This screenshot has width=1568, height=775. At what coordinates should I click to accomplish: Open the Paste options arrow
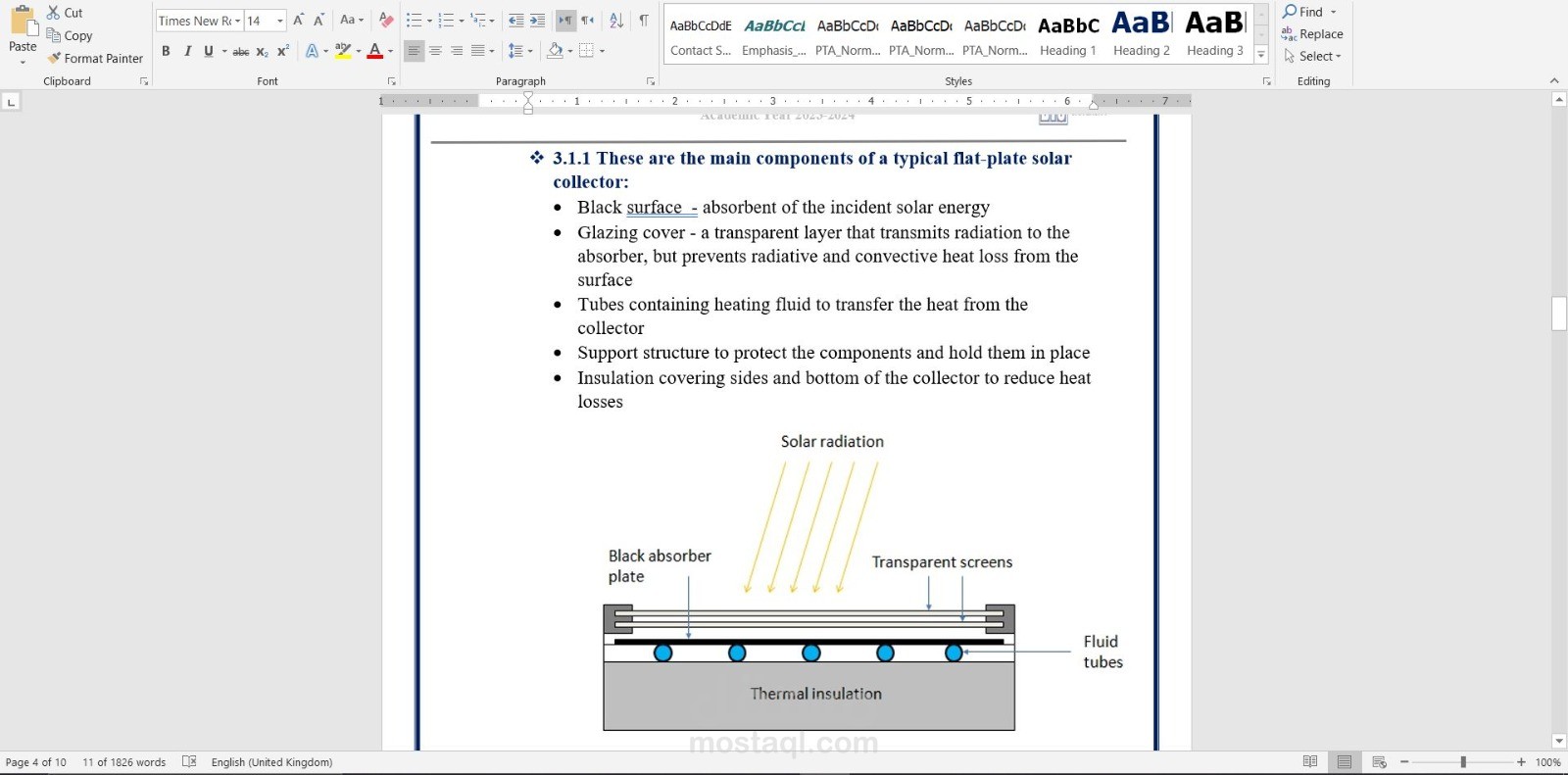[x=23, y=62]
